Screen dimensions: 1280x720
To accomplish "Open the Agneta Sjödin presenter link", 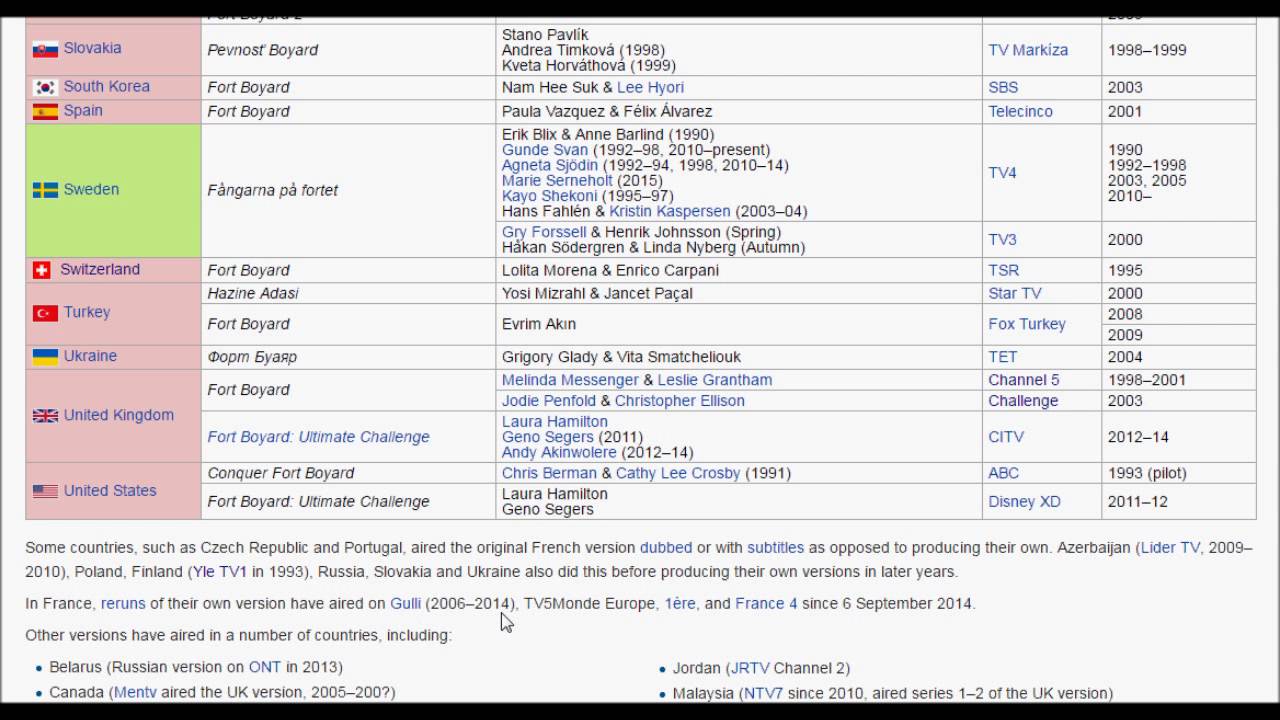I will click(550, 165).
